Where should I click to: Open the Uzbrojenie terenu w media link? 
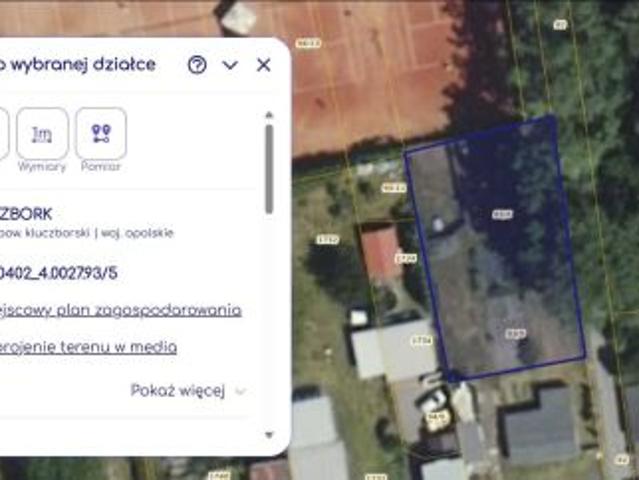[88, 347]
